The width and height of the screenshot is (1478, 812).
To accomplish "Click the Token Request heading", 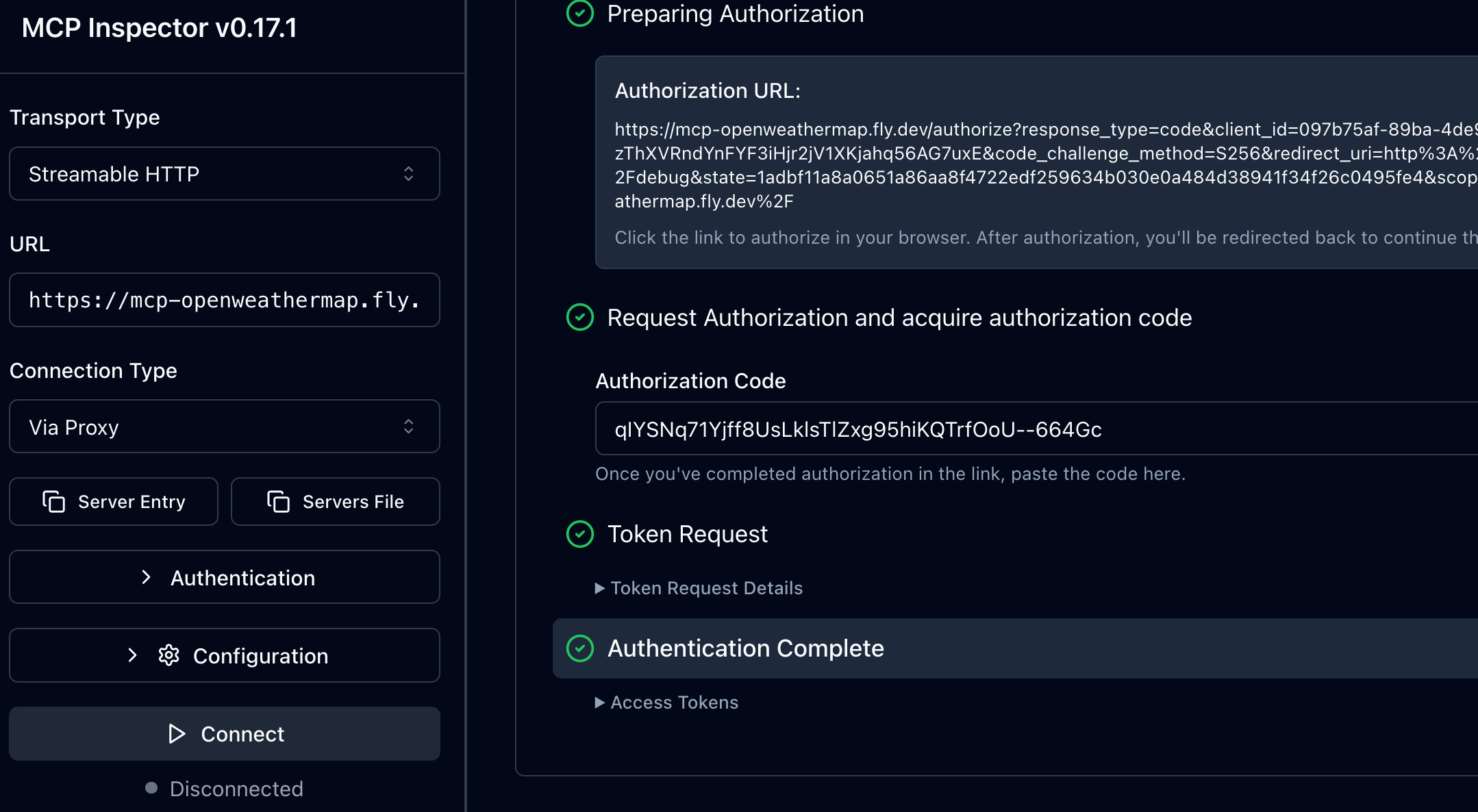I will [x=688, y=534].
